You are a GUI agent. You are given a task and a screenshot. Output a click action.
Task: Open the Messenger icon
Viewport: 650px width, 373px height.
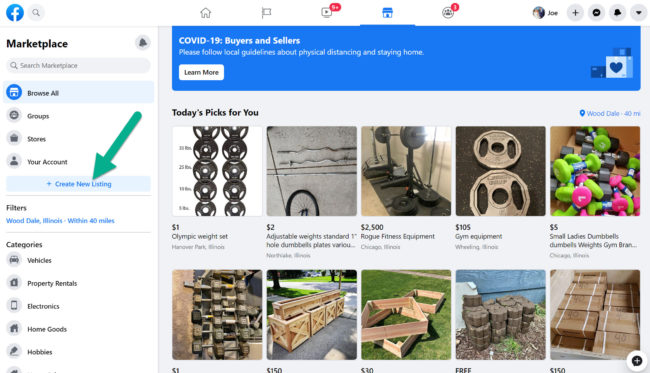pyautogui.click(x=596, y=13)
